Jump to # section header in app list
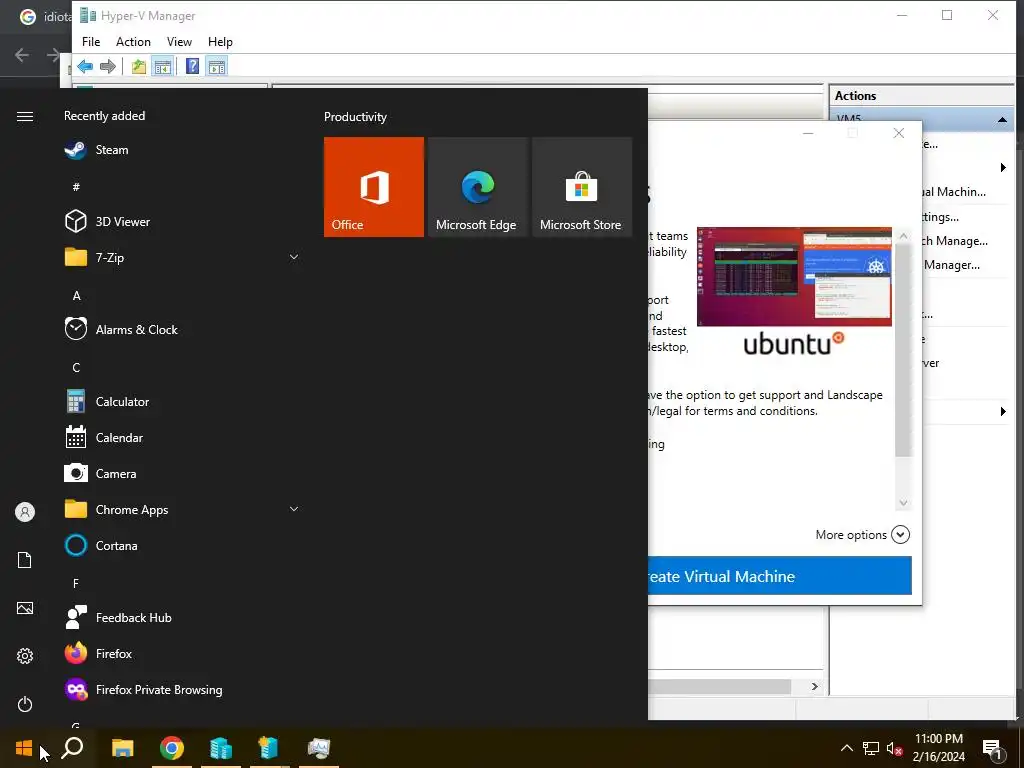The height and width of the screenshot is (768, 1024). point(76,187)
